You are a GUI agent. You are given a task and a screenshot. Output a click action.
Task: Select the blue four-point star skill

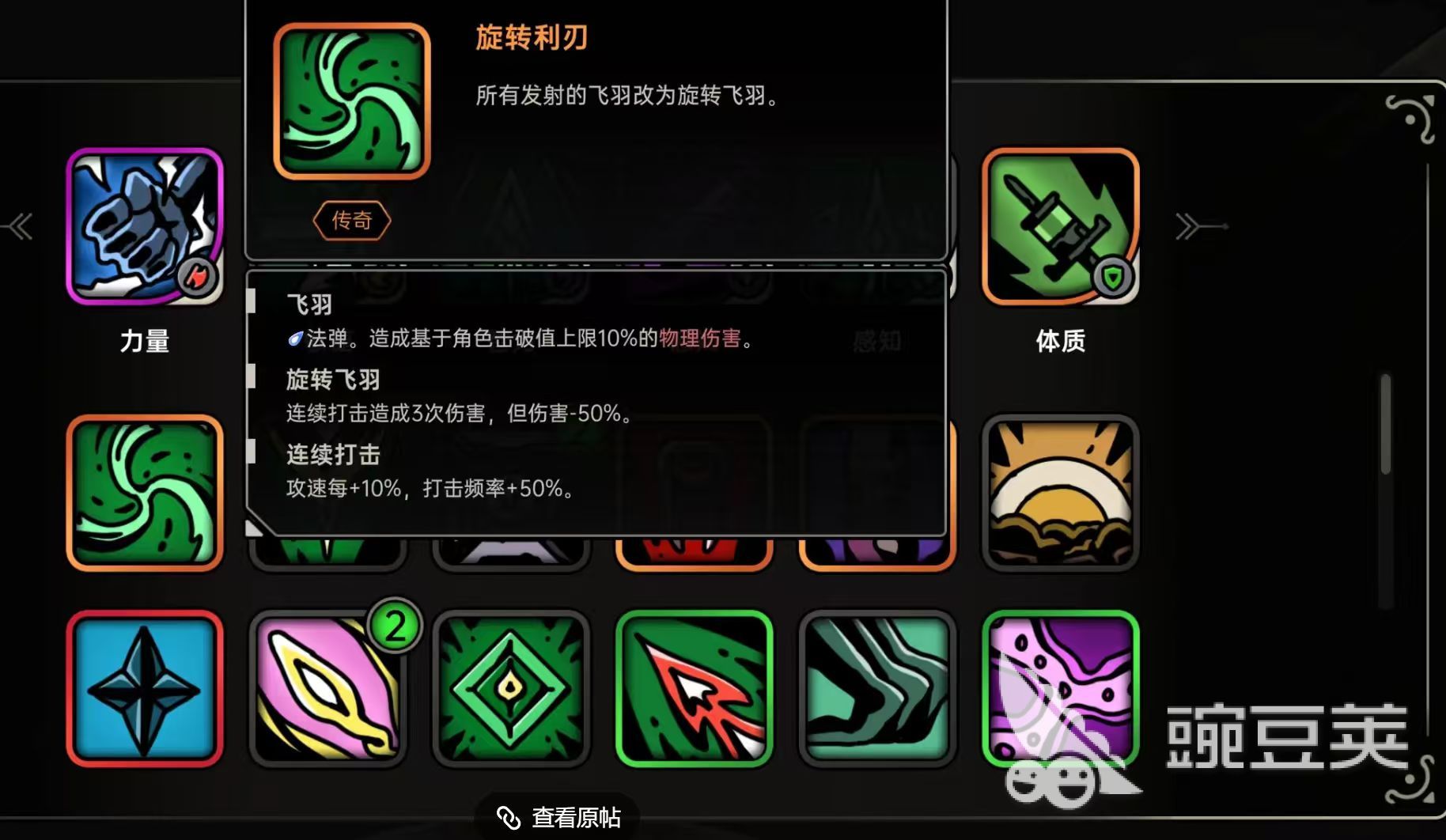[x=145, y=688]
